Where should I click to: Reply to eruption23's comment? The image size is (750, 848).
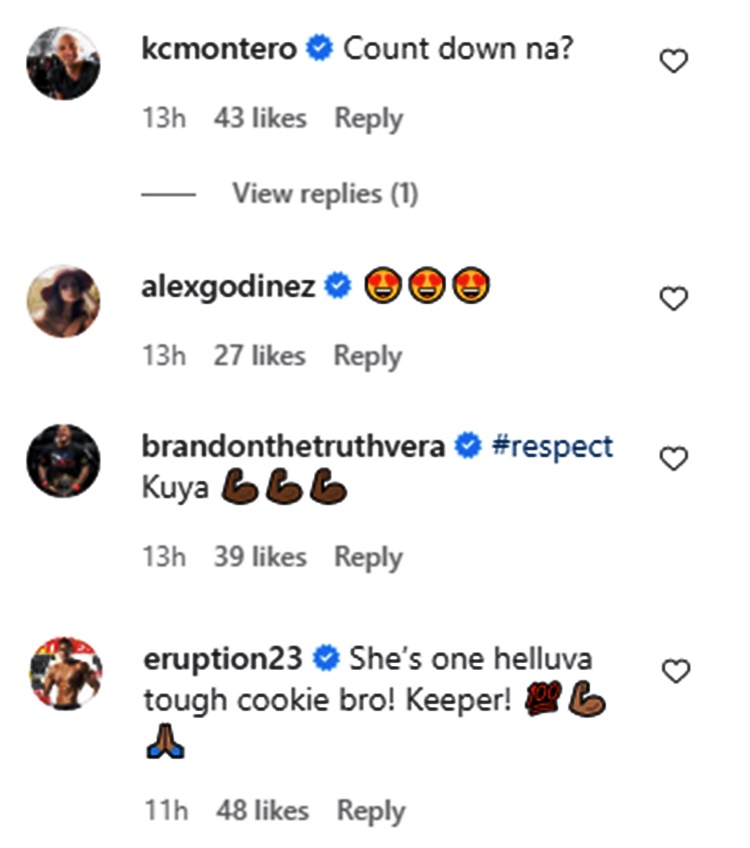(370, 811)
